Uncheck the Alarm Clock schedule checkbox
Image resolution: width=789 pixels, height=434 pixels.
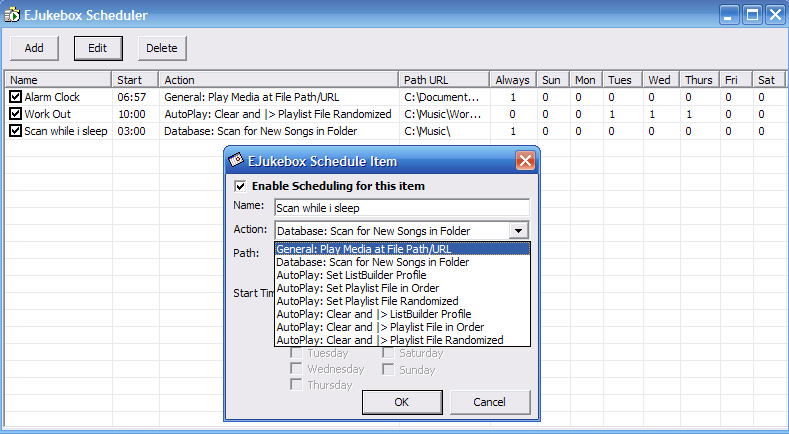[x=16, y=97]
